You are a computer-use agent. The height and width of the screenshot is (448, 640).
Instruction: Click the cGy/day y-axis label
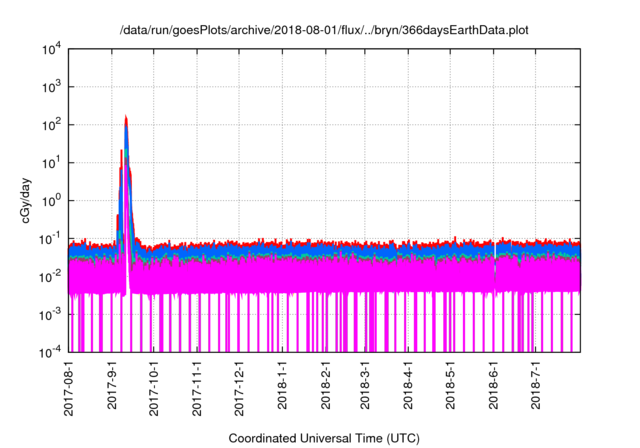[26, 200]
